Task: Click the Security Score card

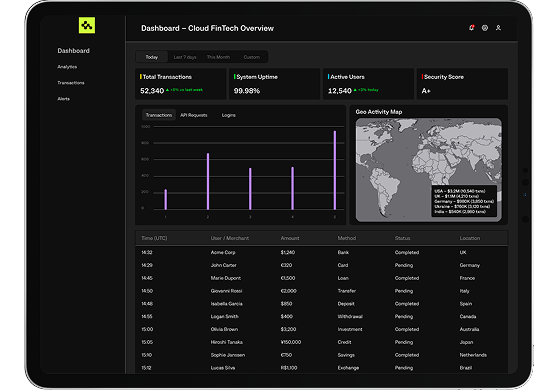Action: tap(462, 84)
